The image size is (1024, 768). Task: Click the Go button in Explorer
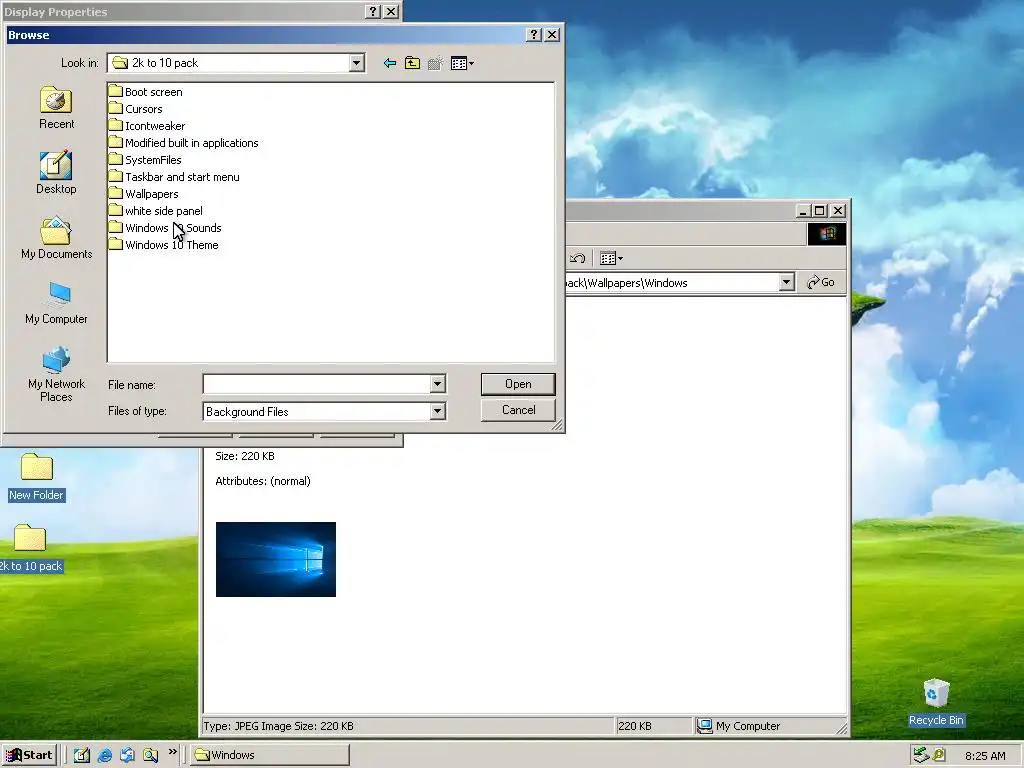point(822,282)
